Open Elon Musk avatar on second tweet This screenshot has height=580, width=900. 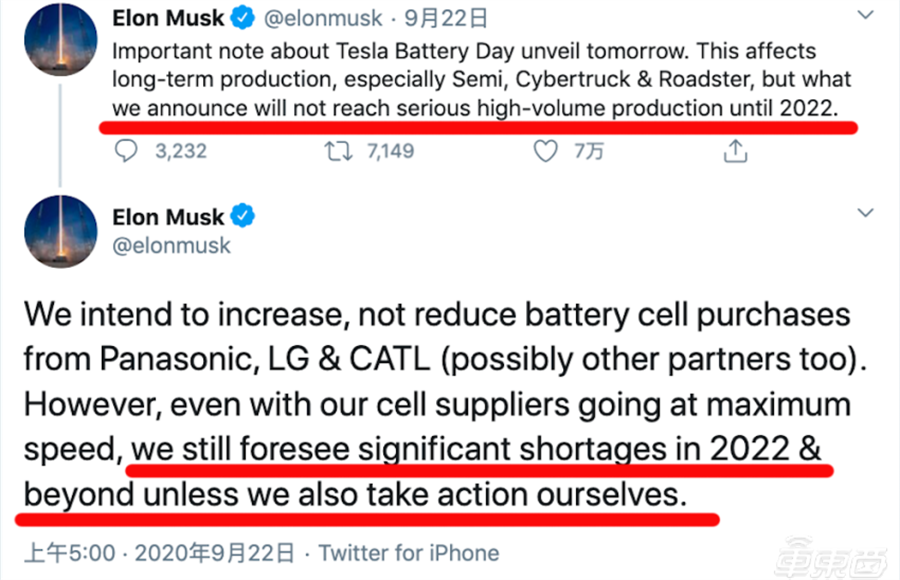[x=60, y=231]
